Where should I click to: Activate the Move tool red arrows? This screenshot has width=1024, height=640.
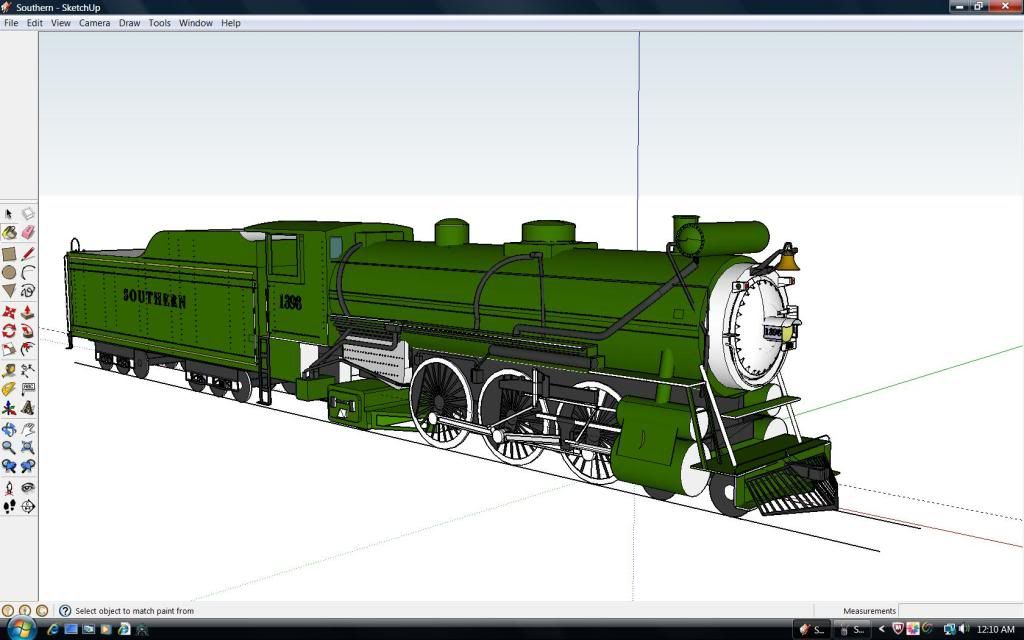point(8,312)
